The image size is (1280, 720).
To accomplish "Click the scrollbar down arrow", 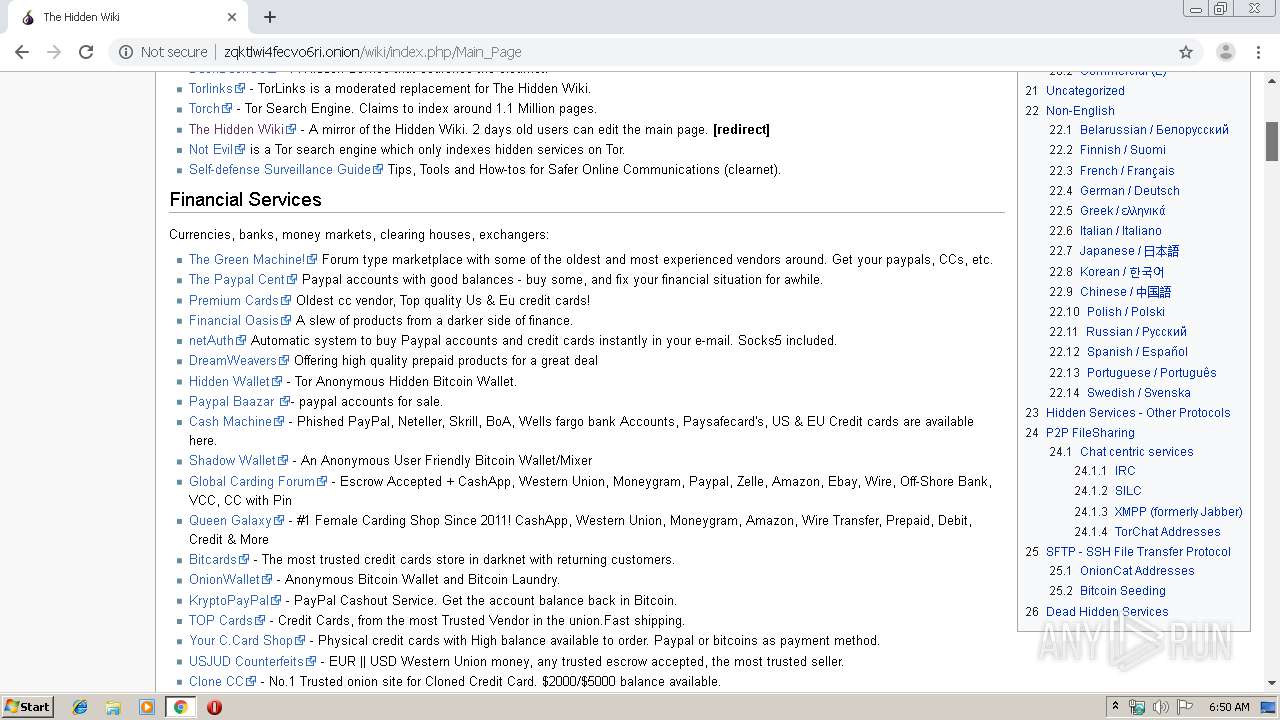I will [1272, 684].
